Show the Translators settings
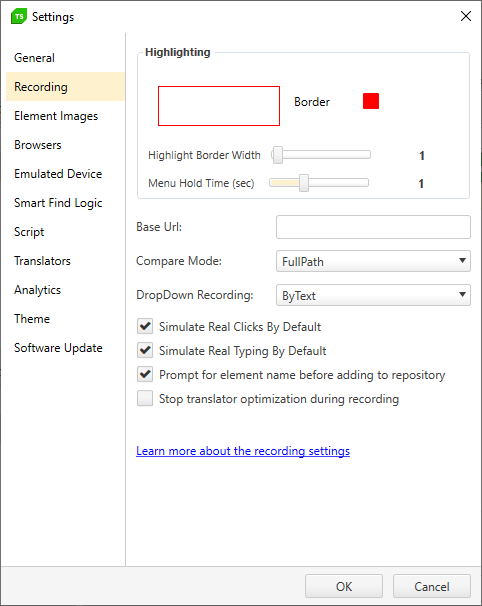The image size is (482, 606). tap(65, 260)
